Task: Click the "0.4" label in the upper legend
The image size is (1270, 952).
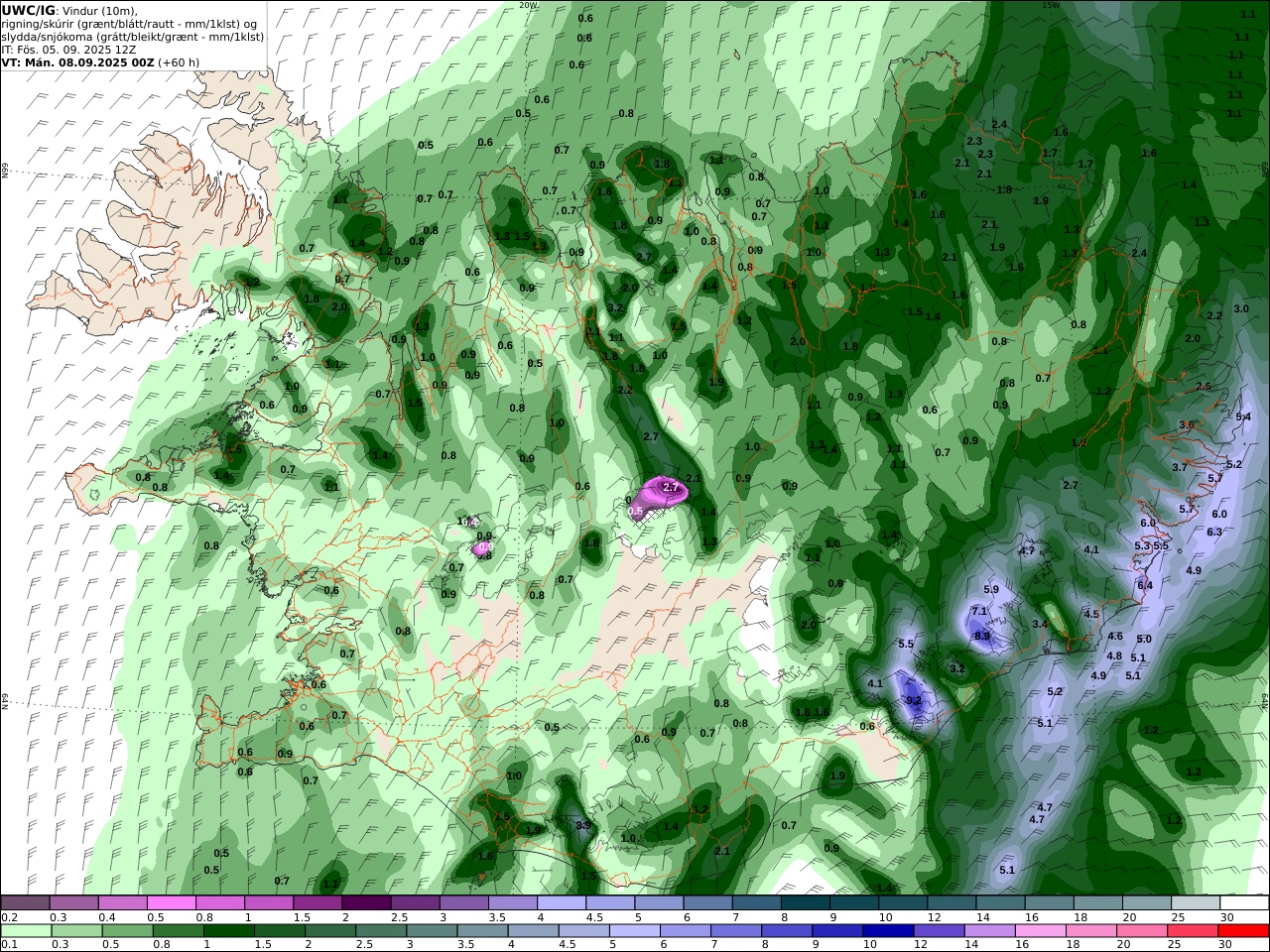Action: [106, 917]
